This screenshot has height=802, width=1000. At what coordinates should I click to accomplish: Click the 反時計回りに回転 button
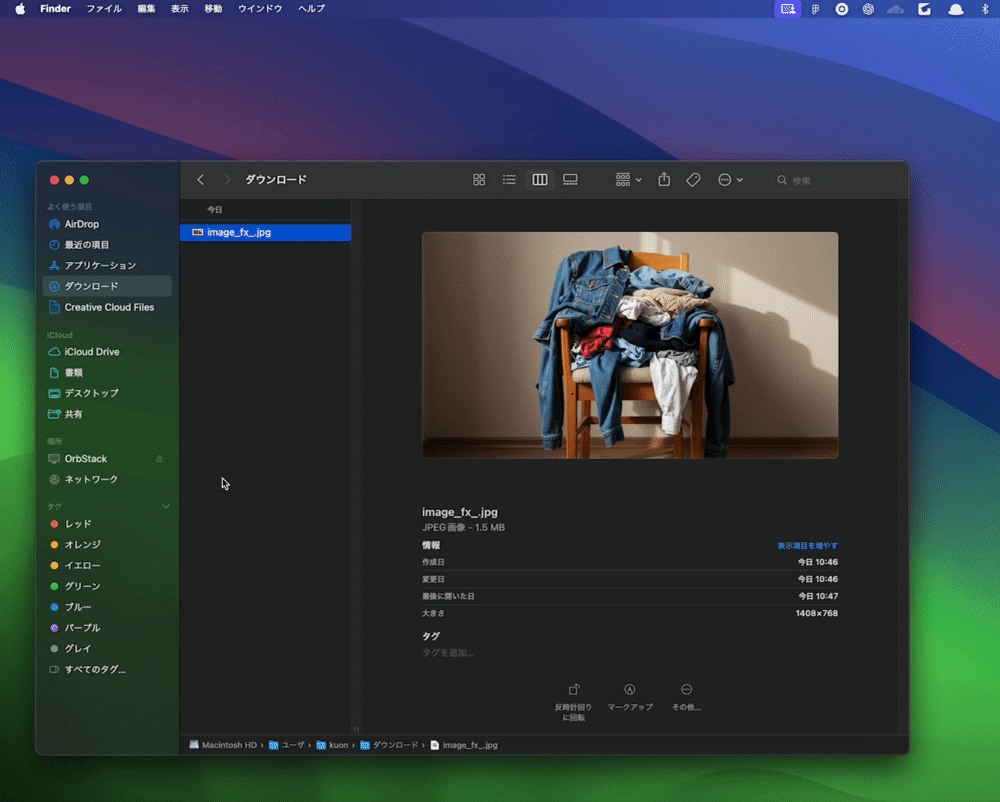(x=573, y=703)
